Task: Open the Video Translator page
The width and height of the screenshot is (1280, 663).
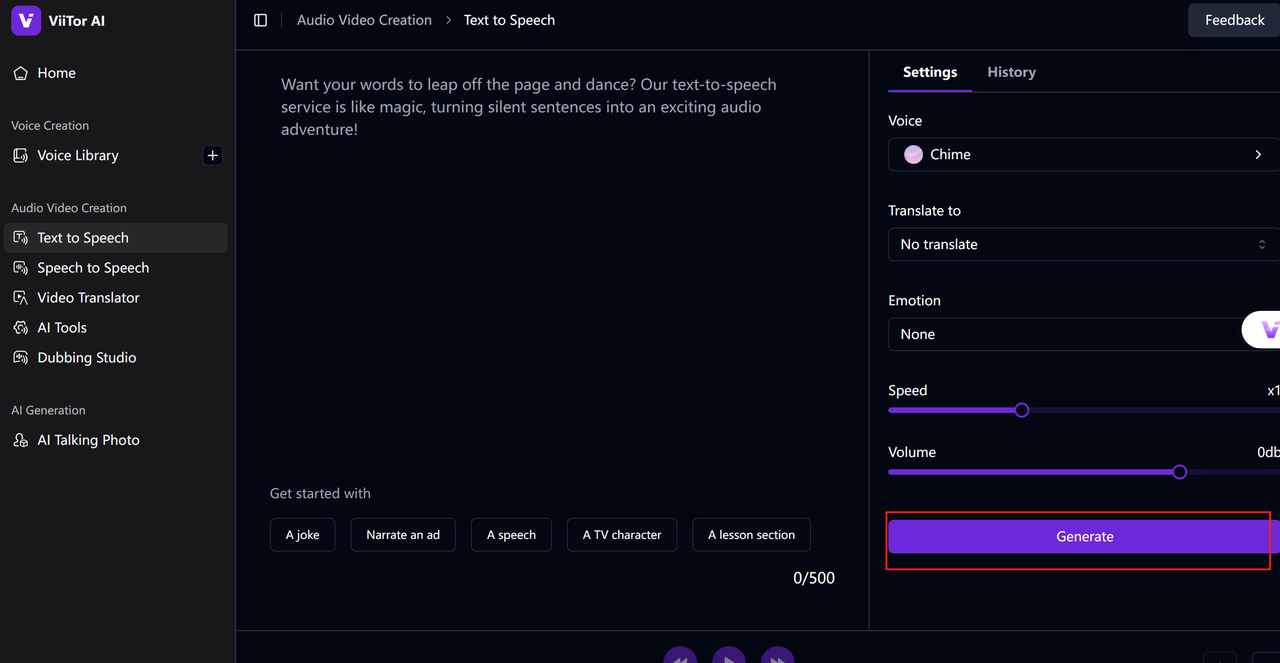Action: click(88, 298)
